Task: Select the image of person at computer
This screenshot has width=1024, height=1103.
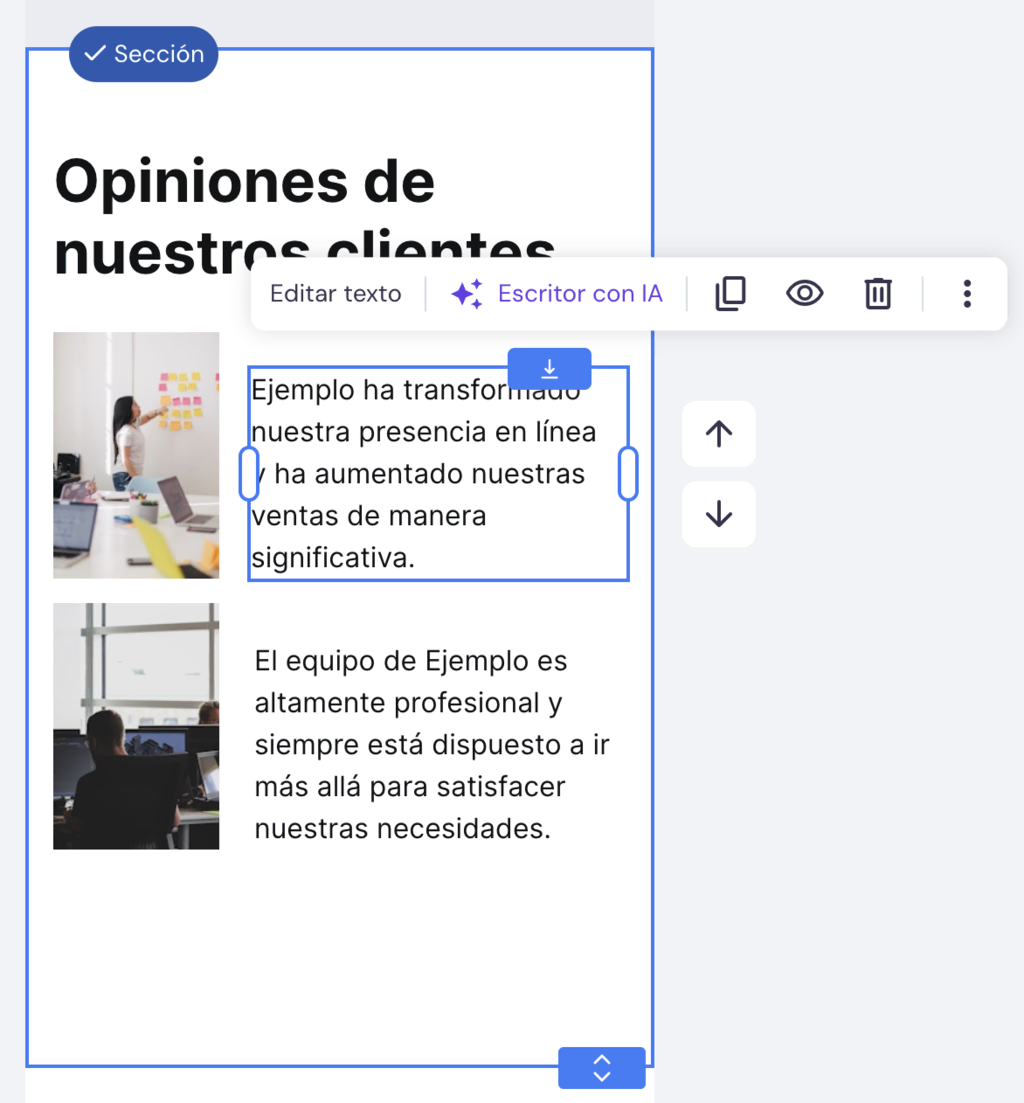Action: point(136,726)
